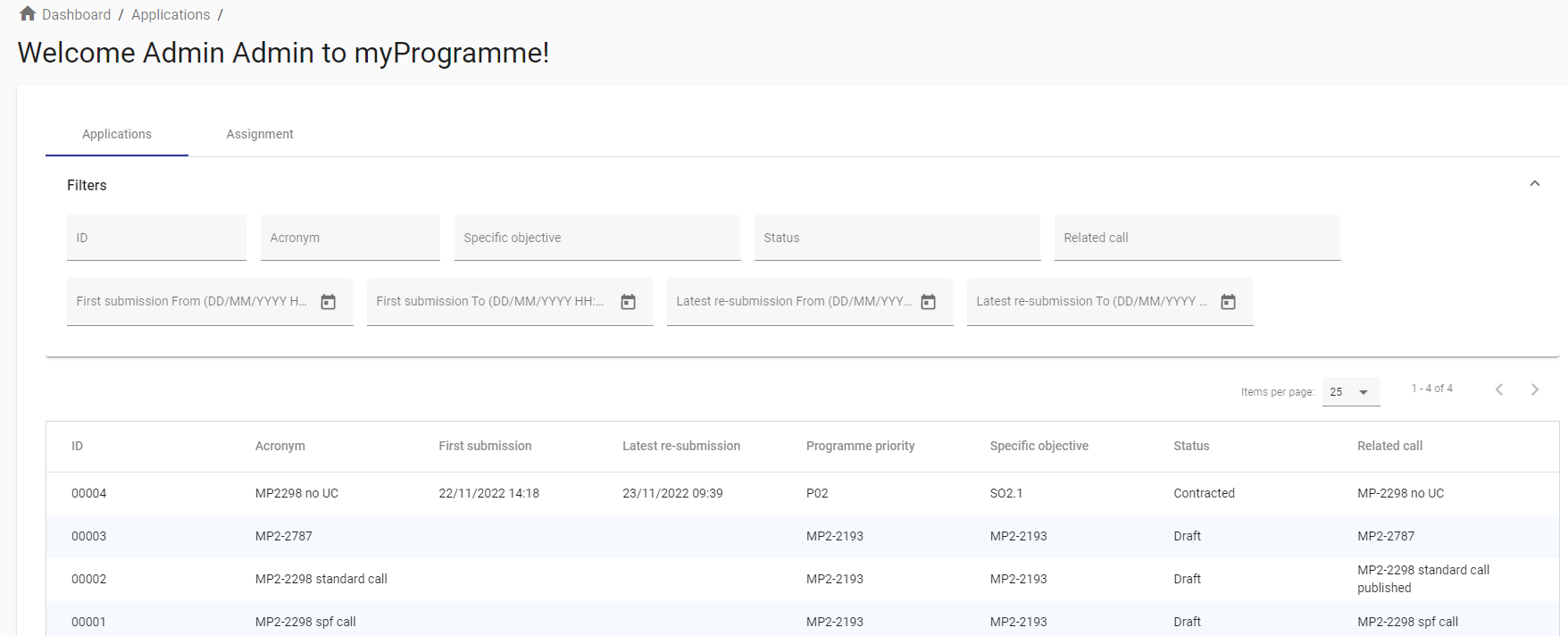Focus the Acronym filter field
The height and width of the screenshot is (636, 1568).
(350, 238)
